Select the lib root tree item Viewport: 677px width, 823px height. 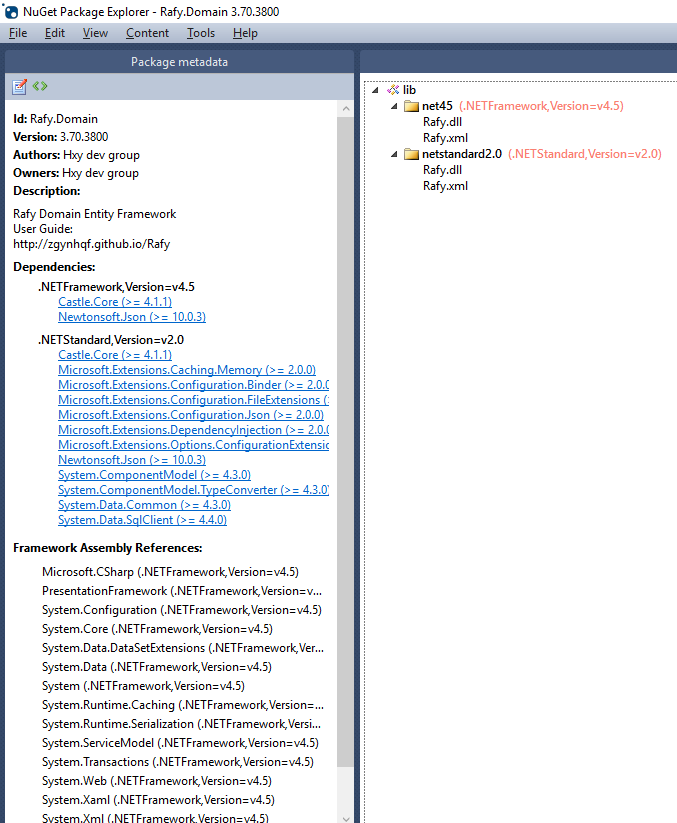(409, 90)
